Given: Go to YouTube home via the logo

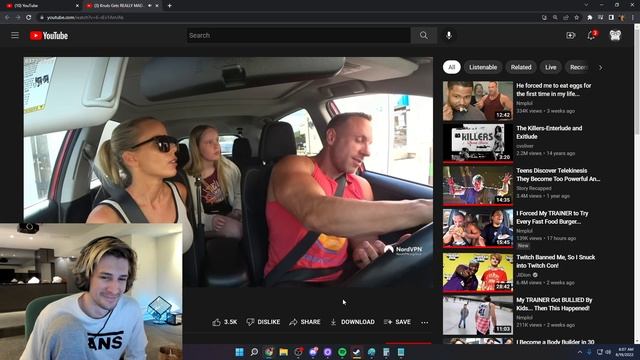Looking at the screenshot, I should pyautogui.click(x=49, y=36).
